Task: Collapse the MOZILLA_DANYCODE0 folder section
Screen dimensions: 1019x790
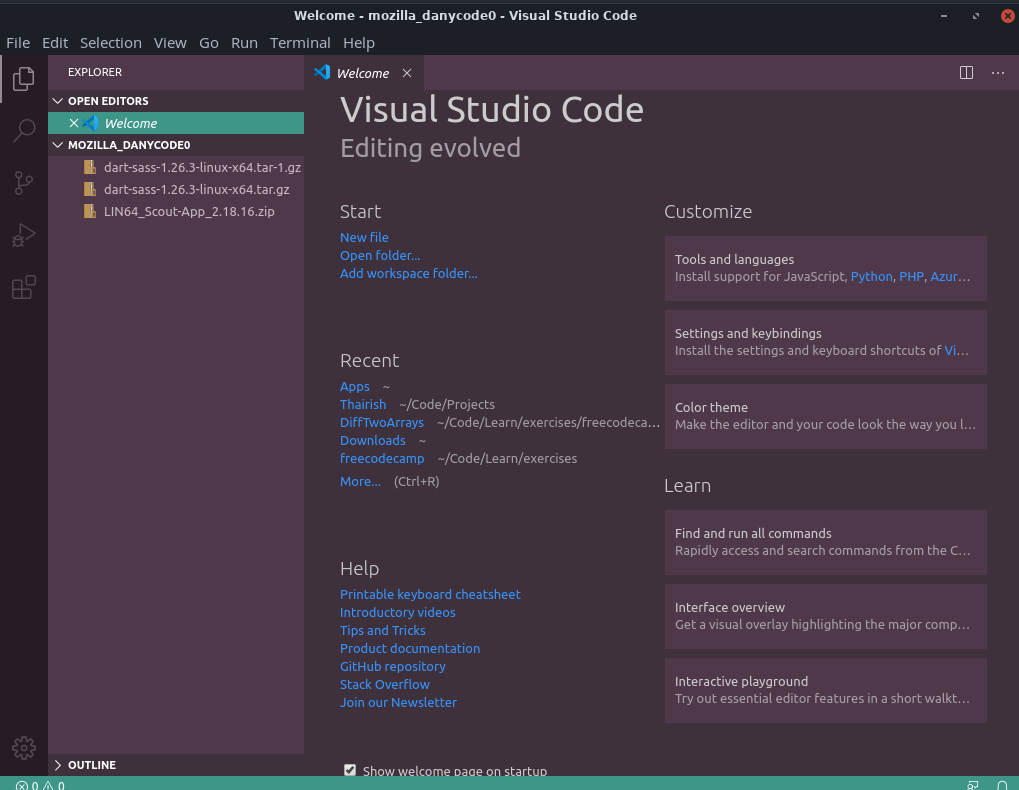Action: pos(58,145)
